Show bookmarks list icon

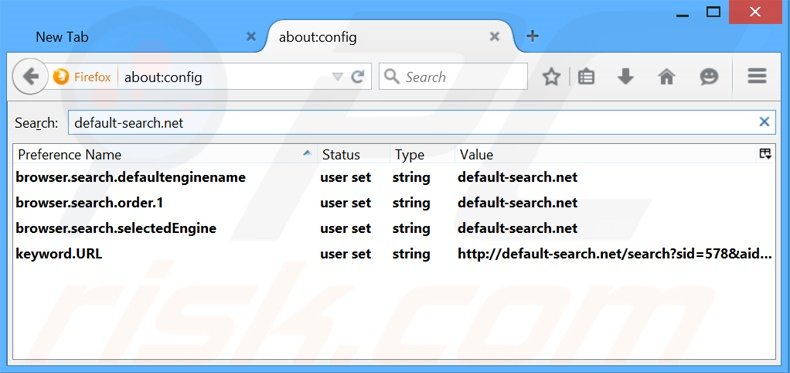[586, 77]
